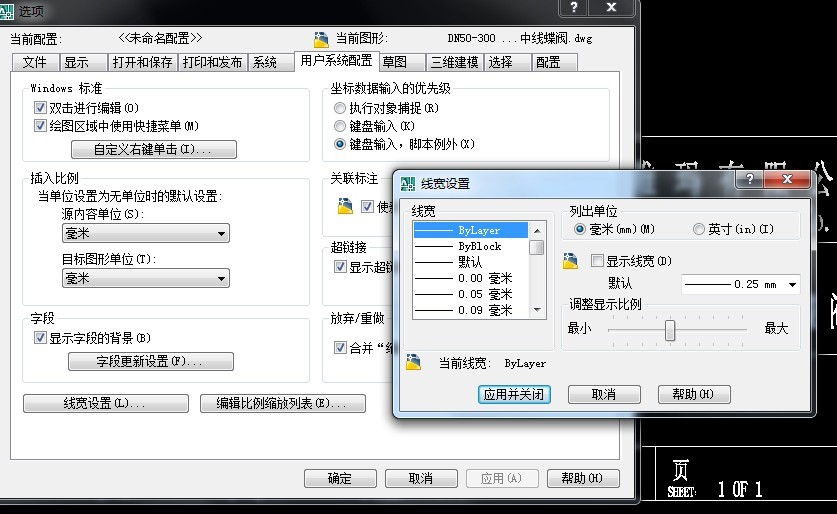The image size is (837, 514).
Task: Close the 线宽设置 dialog
Action: pos(787,179)
